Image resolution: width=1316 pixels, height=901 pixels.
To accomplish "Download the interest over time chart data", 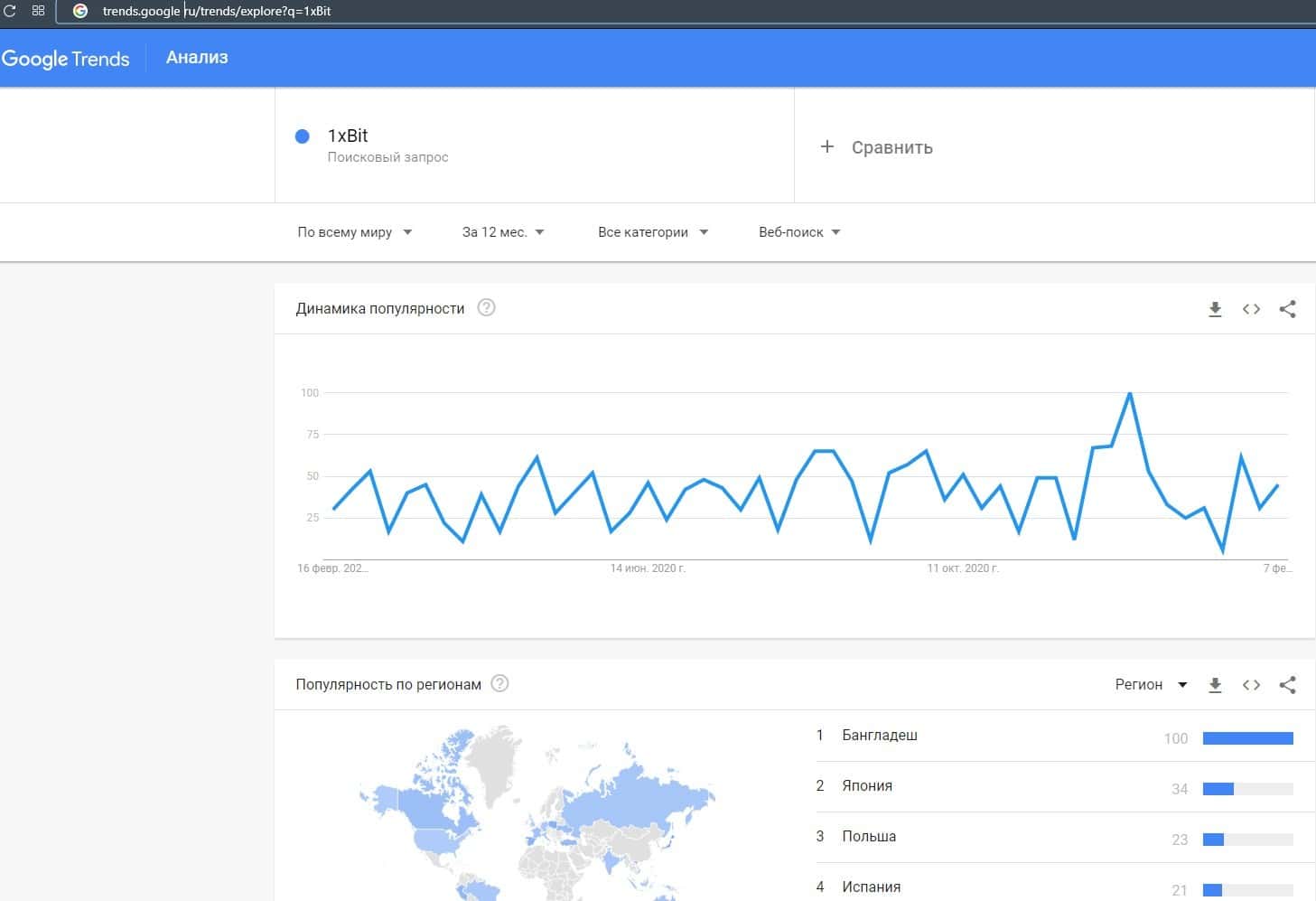I will [x=1215, y=309].
